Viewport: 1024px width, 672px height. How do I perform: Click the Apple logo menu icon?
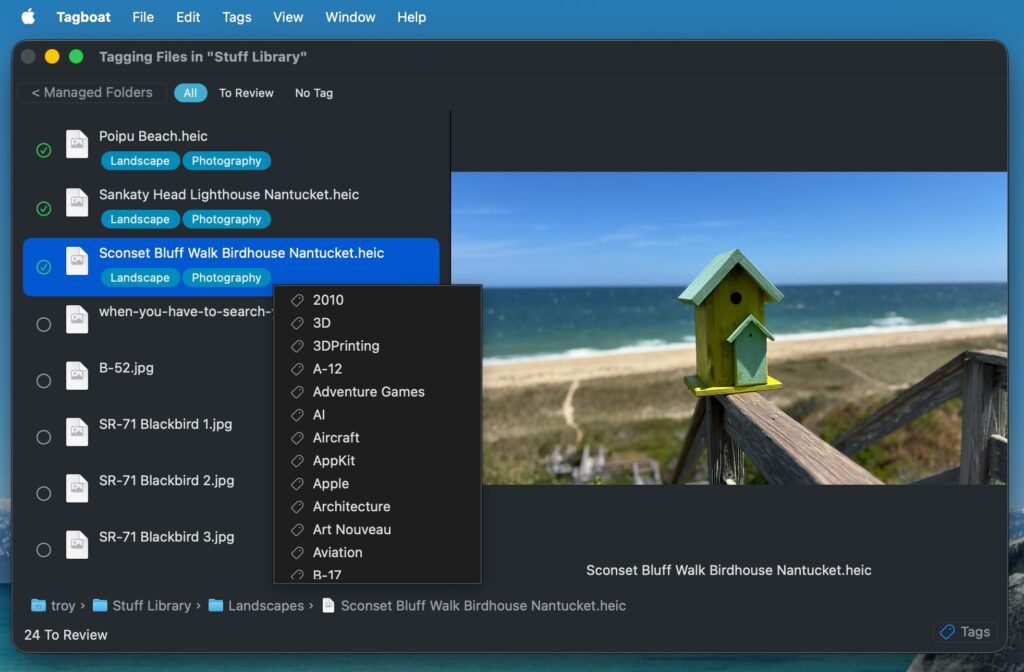28,17
